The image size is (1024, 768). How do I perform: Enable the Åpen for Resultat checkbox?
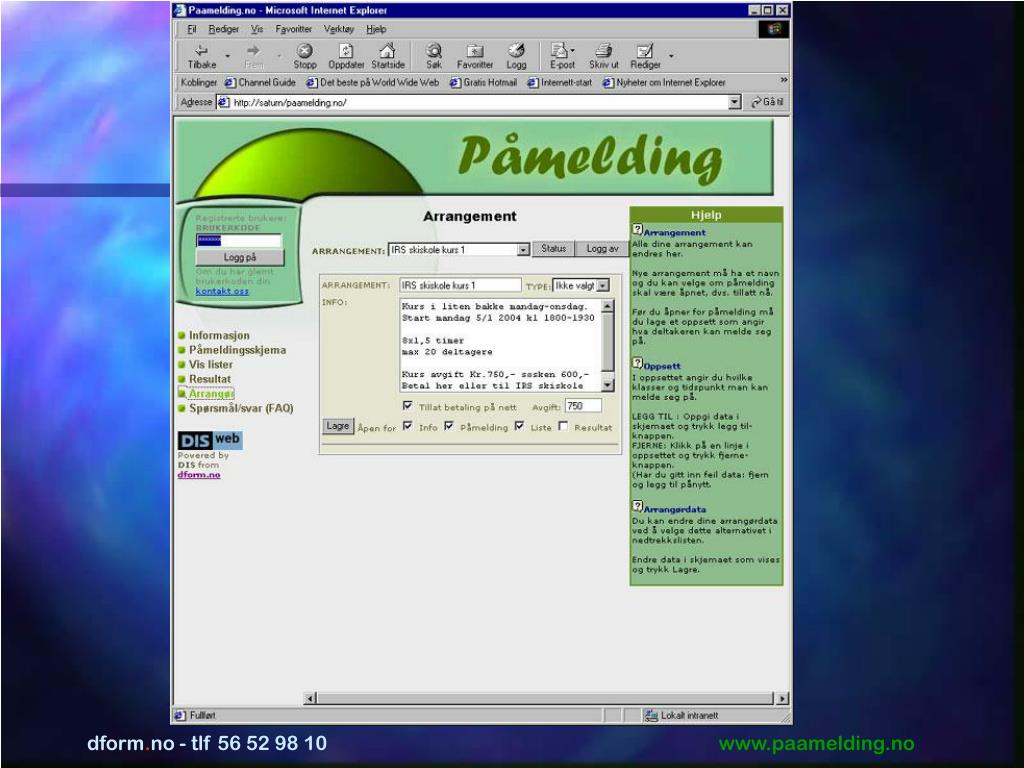point(563,426)
